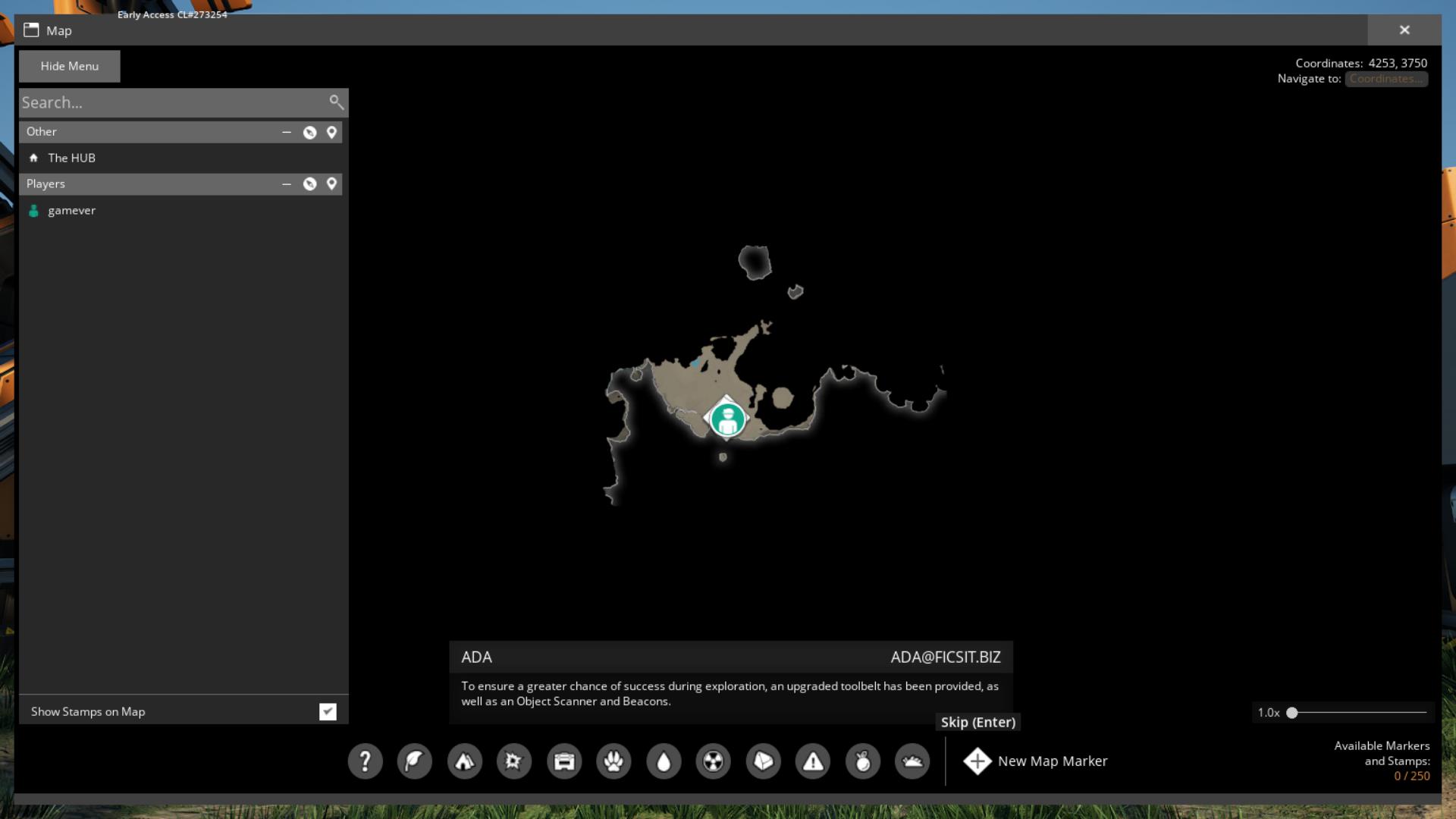Screen dimensions: 1456x819
Task: Select the slug stamp
Action: point(912,761)
